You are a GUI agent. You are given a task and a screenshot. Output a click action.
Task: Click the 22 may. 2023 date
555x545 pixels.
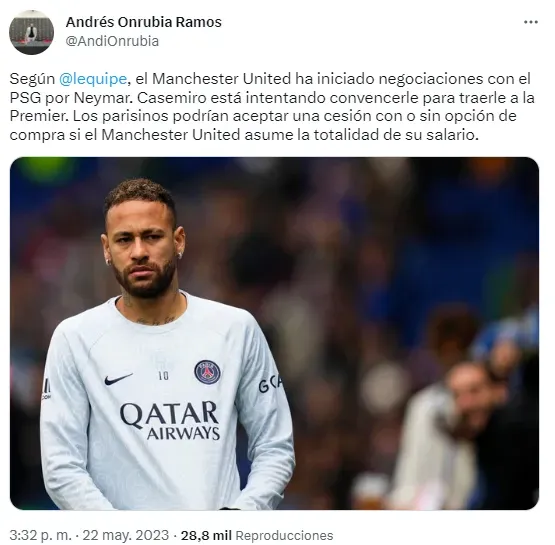(x=126, y=535)
